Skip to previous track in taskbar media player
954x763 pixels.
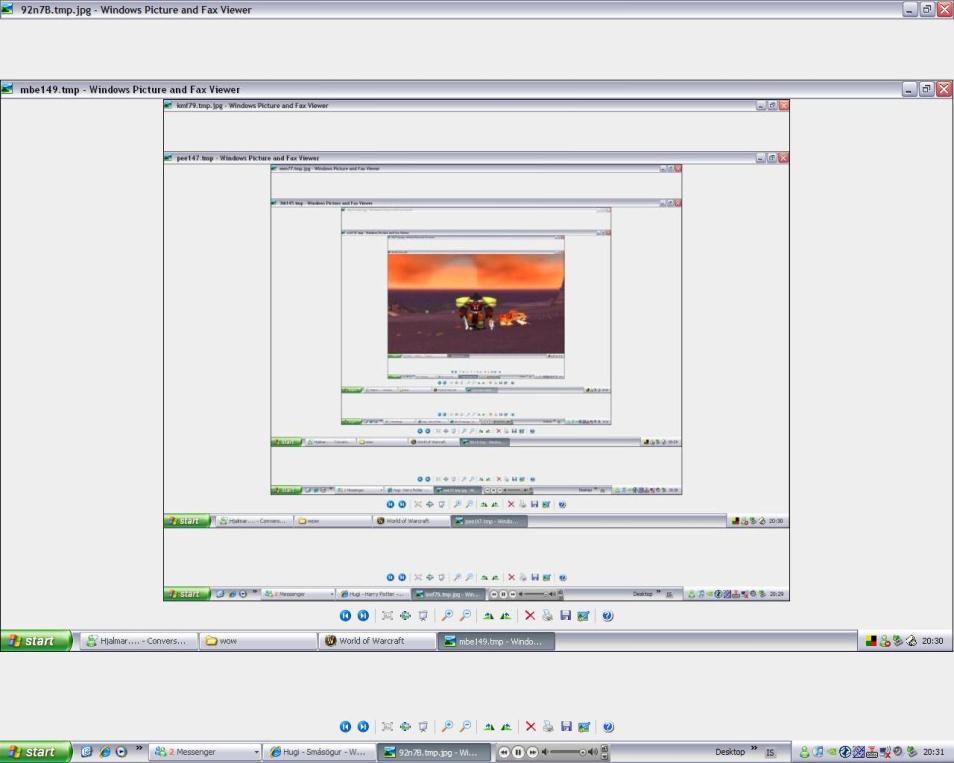click(504, 752)
